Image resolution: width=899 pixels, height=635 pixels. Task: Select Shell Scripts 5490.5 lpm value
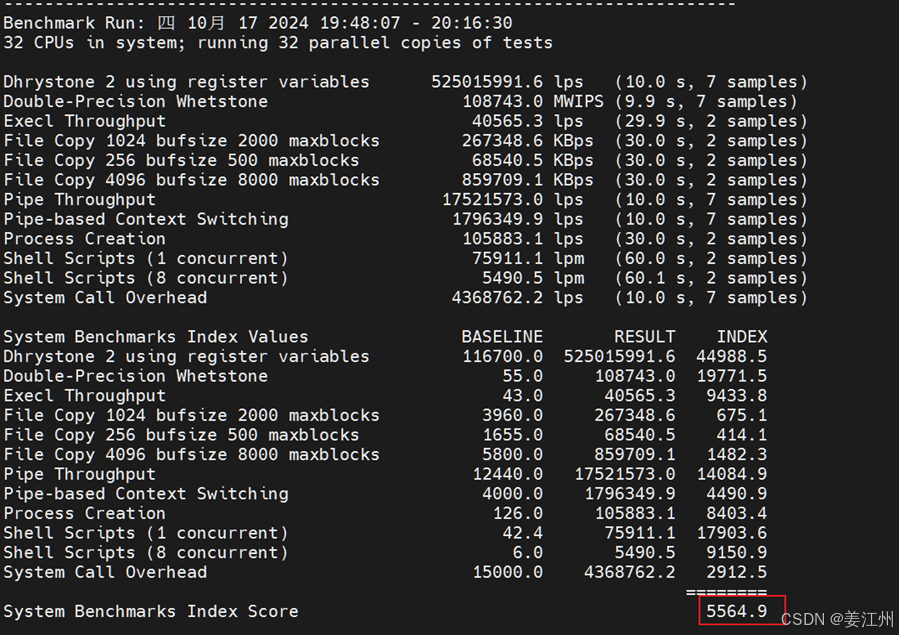[x=533, y=278]
